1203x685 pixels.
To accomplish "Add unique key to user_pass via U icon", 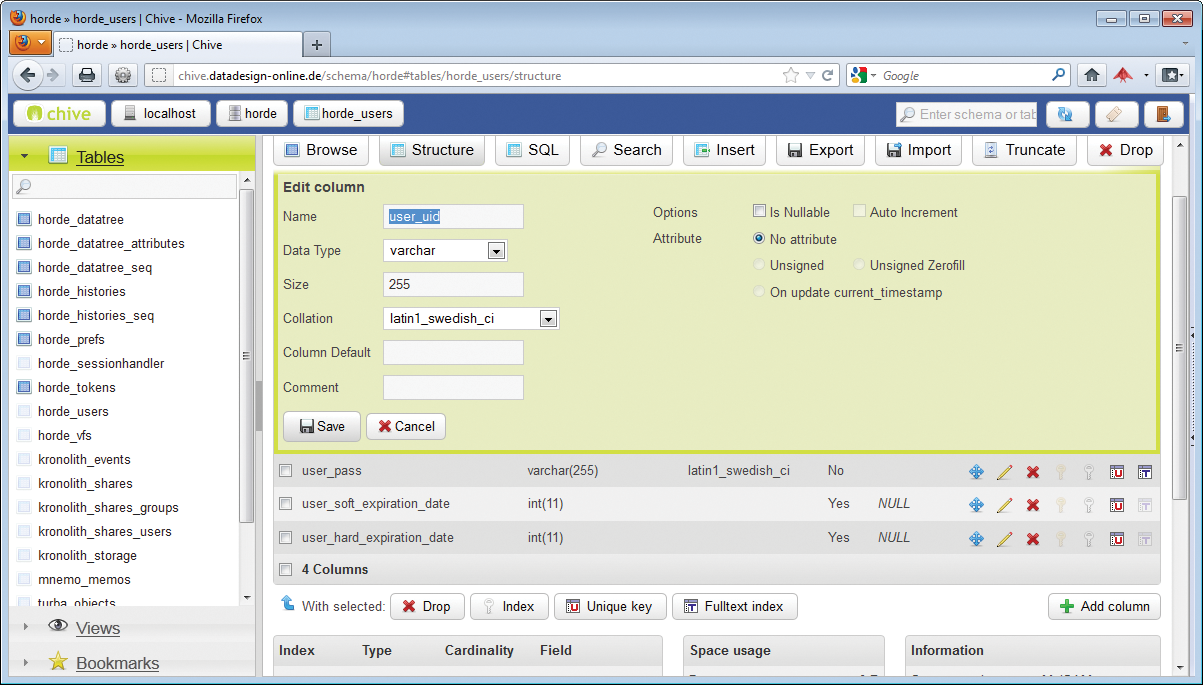I will tap(1117, 471).
